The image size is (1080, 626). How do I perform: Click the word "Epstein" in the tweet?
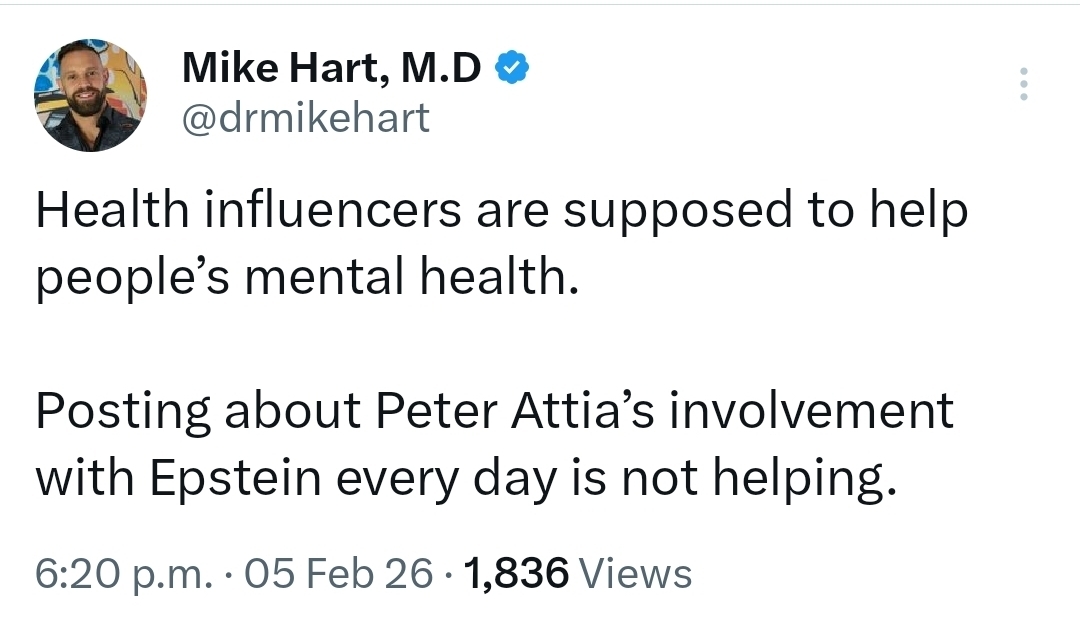pyautogui.click(x=237, y=479)
